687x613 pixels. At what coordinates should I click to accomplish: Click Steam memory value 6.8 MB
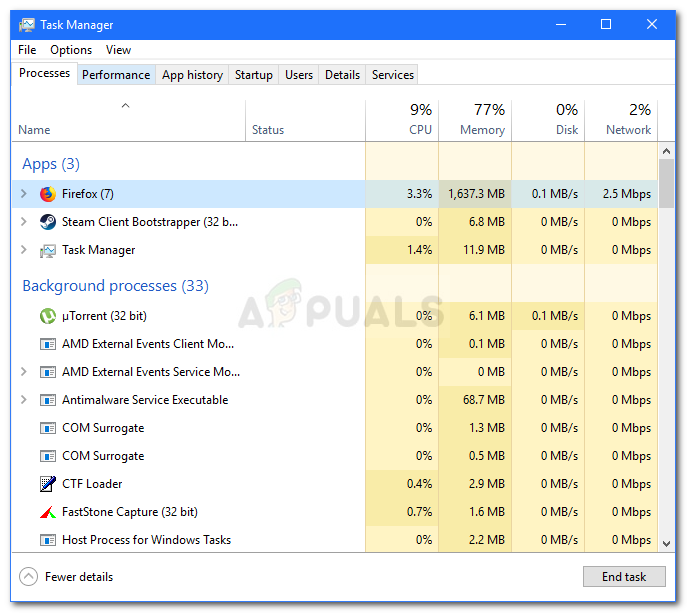pyautogui.click(x=487, y=222)
